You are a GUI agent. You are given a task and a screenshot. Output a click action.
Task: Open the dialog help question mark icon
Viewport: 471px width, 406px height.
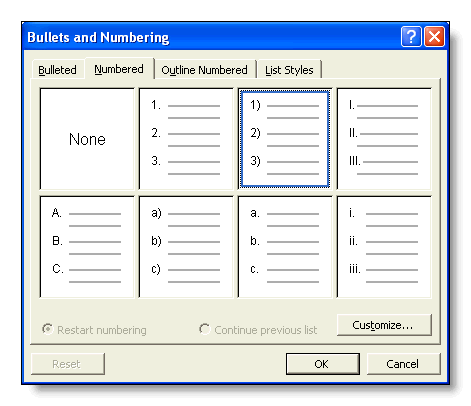(x=411, y=37)
